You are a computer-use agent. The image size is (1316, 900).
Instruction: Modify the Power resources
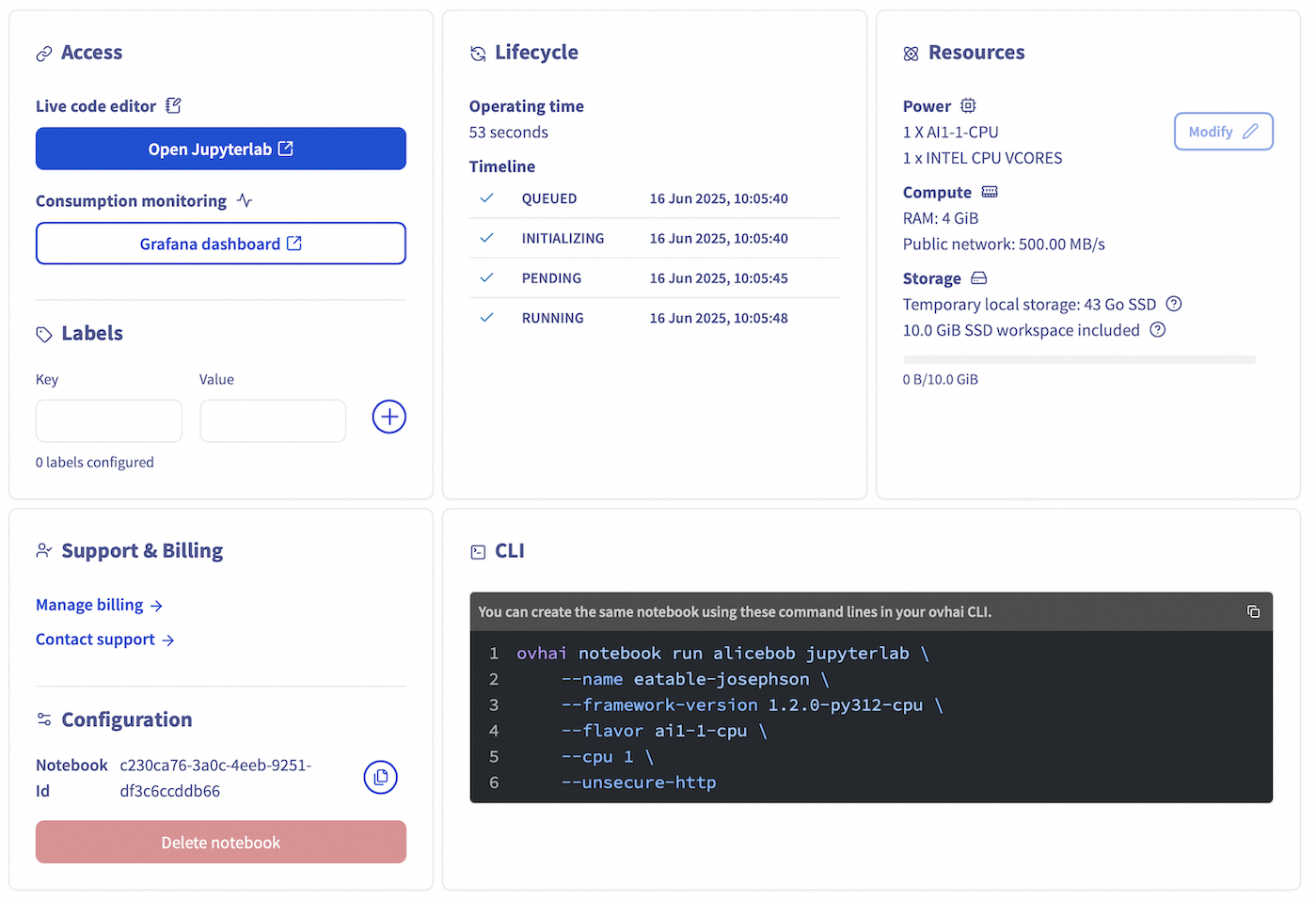click(x=1223, y=131)
